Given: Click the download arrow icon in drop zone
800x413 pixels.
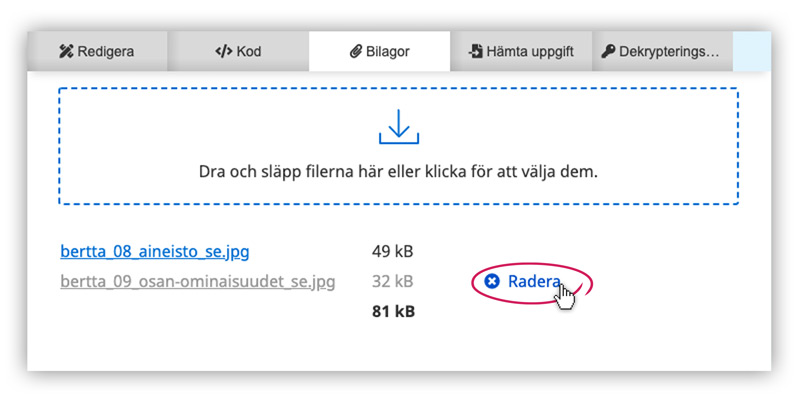Looking at the screenshot, I should (397, 126).
